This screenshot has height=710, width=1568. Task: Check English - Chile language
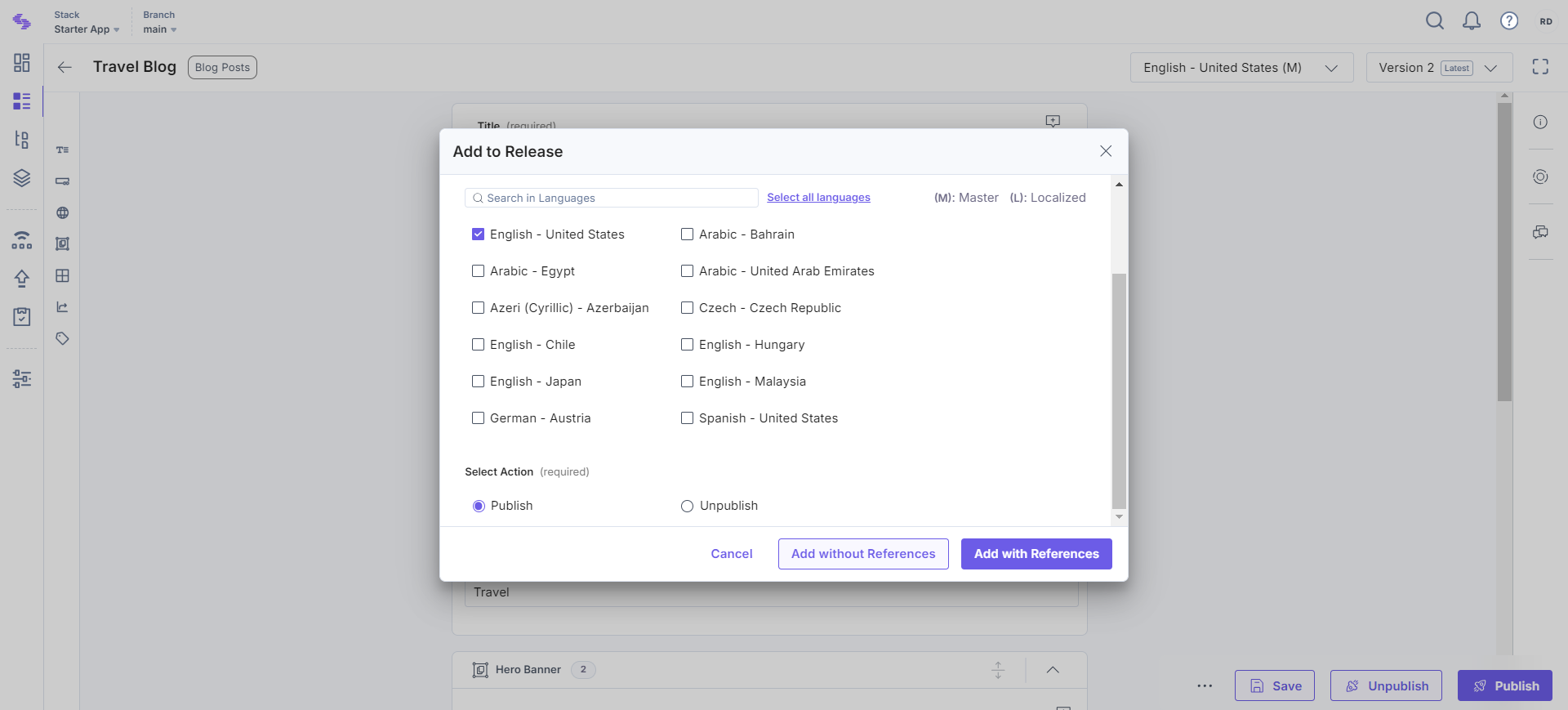point(479,345)
